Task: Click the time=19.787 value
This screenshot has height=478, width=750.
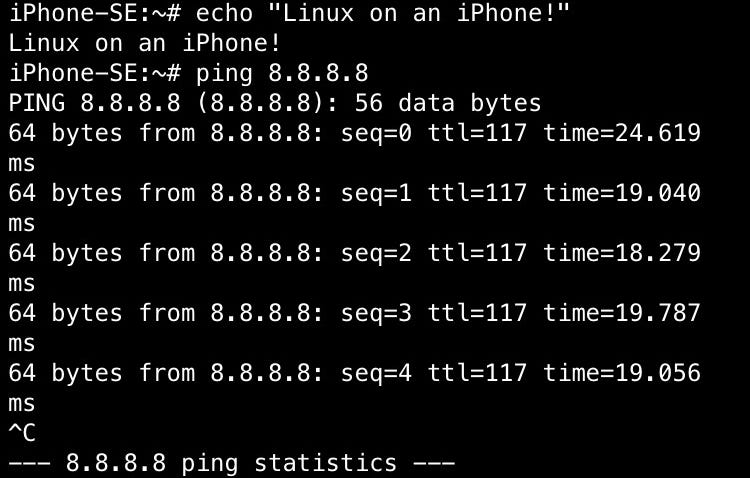Action: point(621,313)
